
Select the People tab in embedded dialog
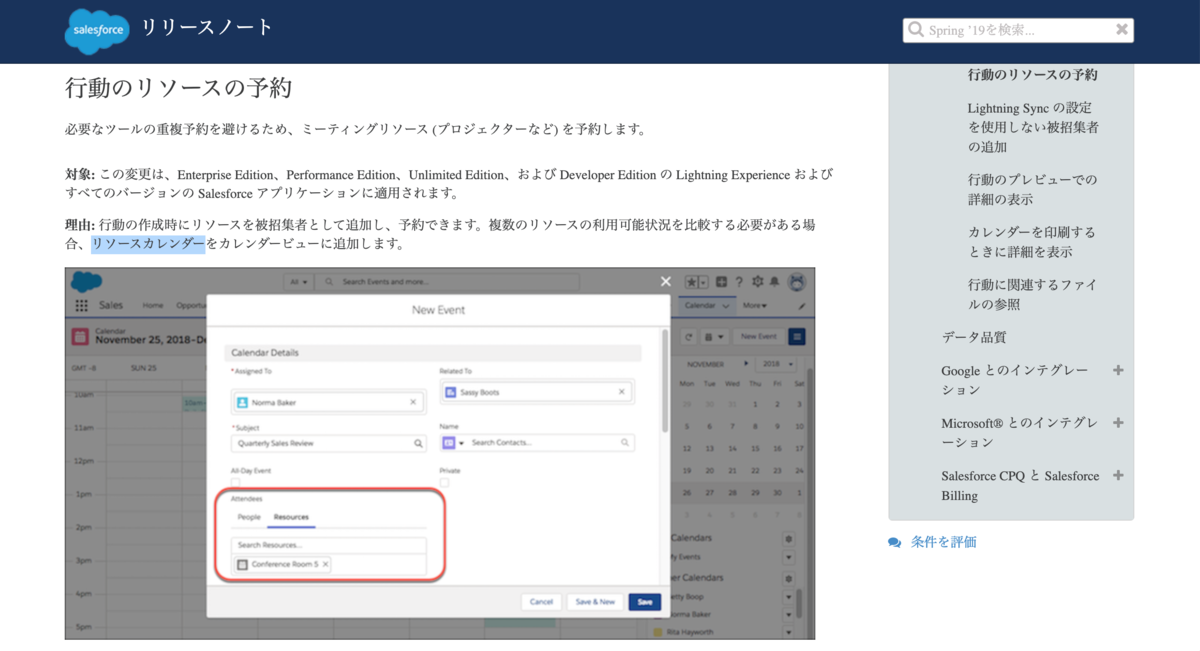tap(249, 517)
